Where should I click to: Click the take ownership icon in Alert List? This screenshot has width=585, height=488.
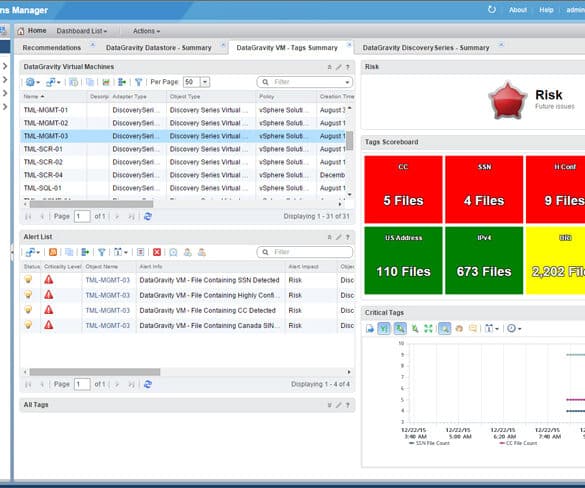[x=188, y=253]
